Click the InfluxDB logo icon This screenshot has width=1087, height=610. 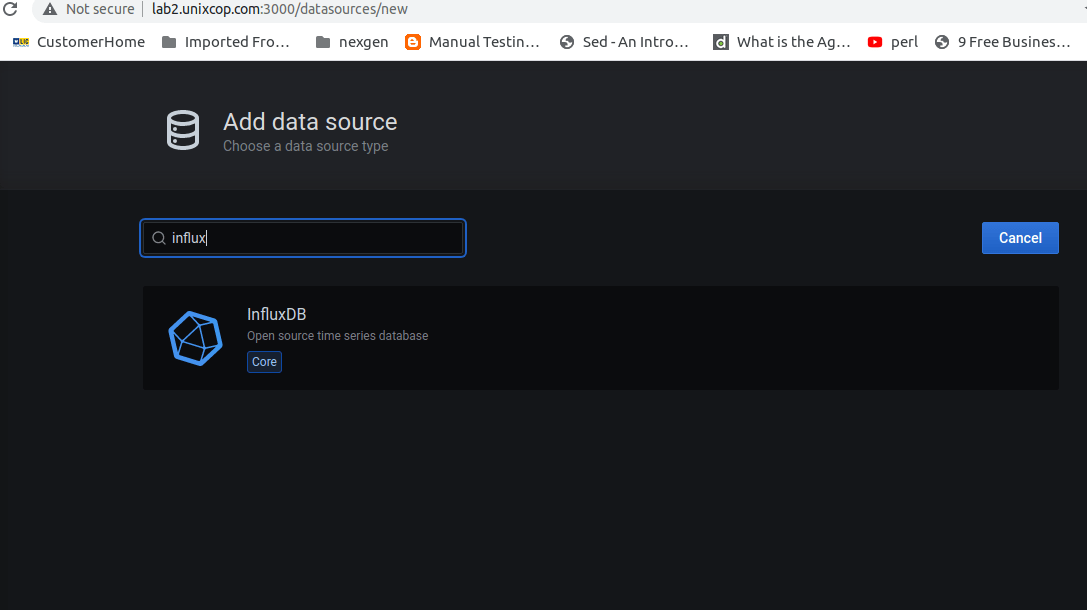point(195,338)
